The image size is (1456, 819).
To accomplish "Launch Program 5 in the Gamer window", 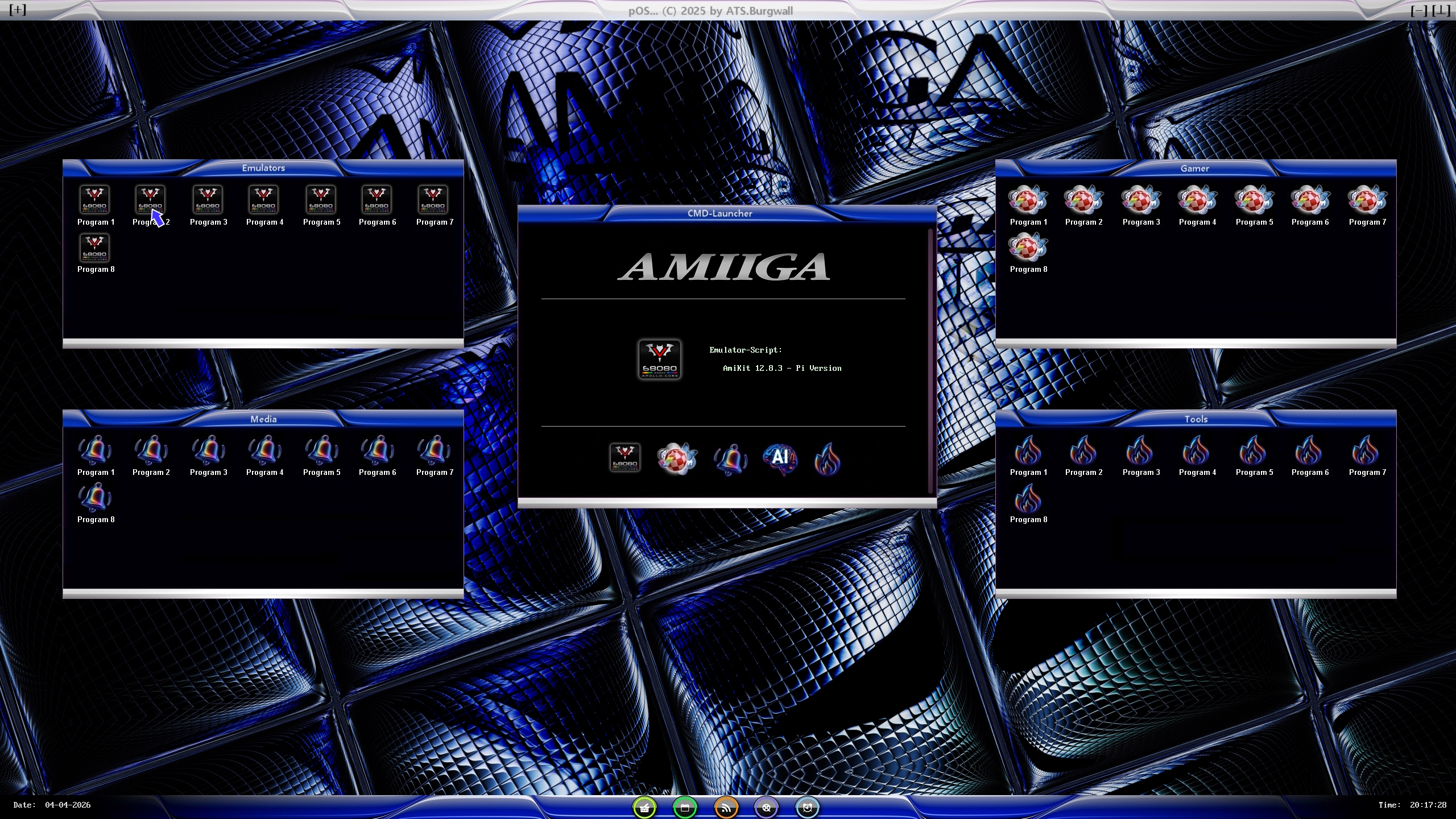I will [1254, 200].
